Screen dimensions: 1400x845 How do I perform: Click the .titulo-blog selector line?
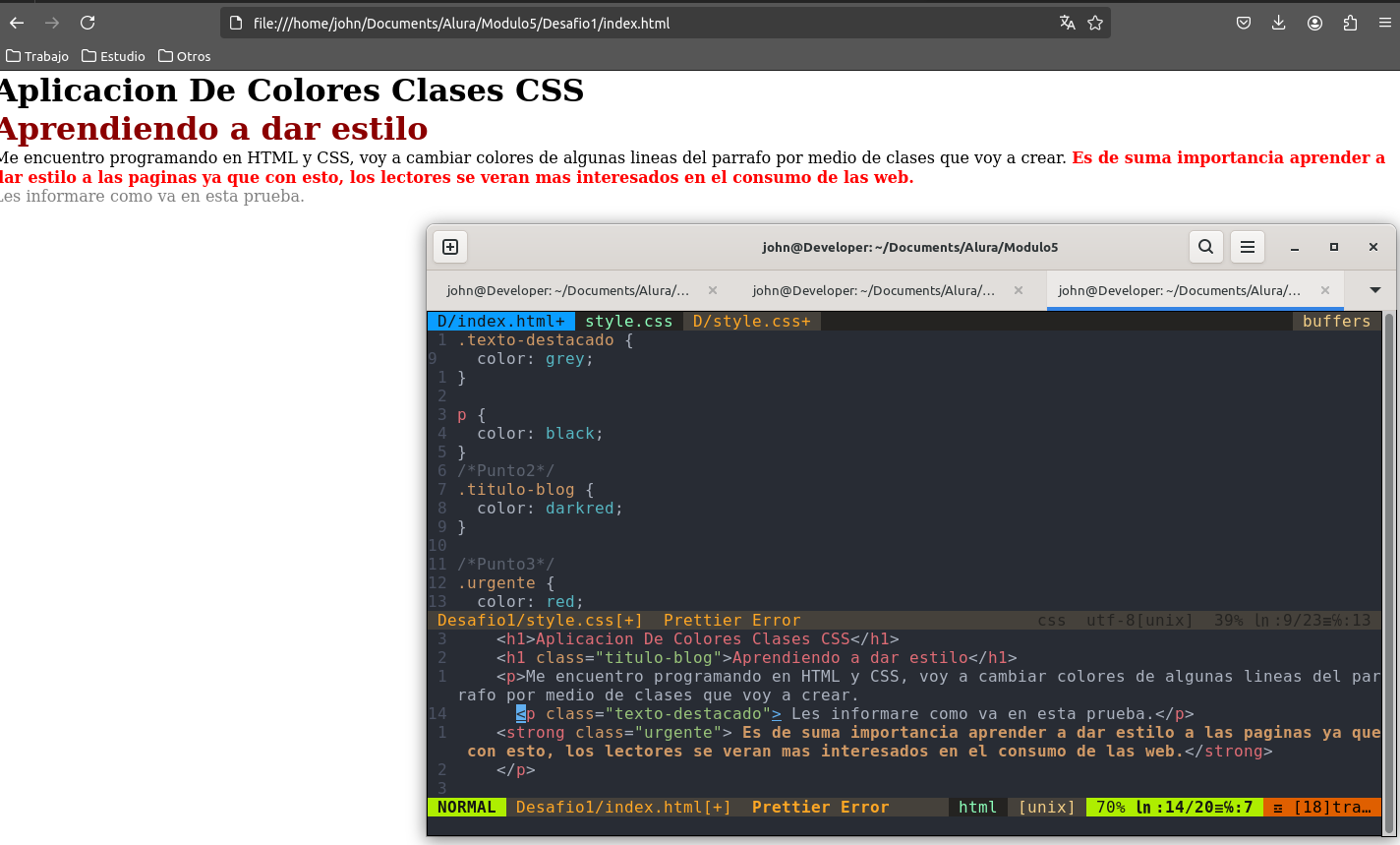pos(526,490)
